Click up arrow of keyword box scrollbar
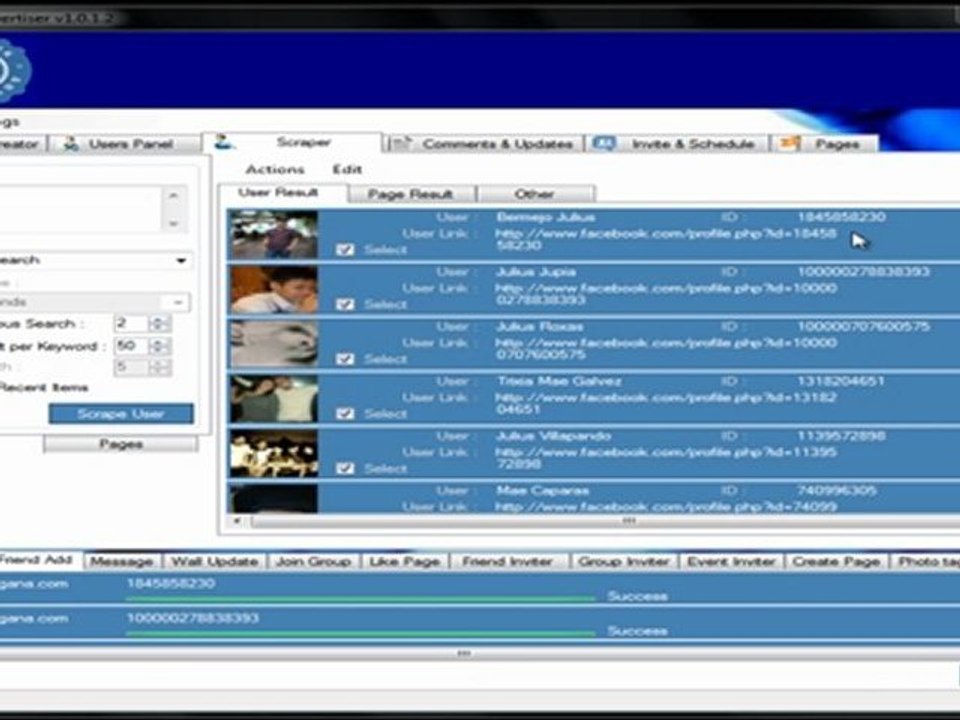The height and width of the screenshot is (720, 960). [x=174, y=195]
